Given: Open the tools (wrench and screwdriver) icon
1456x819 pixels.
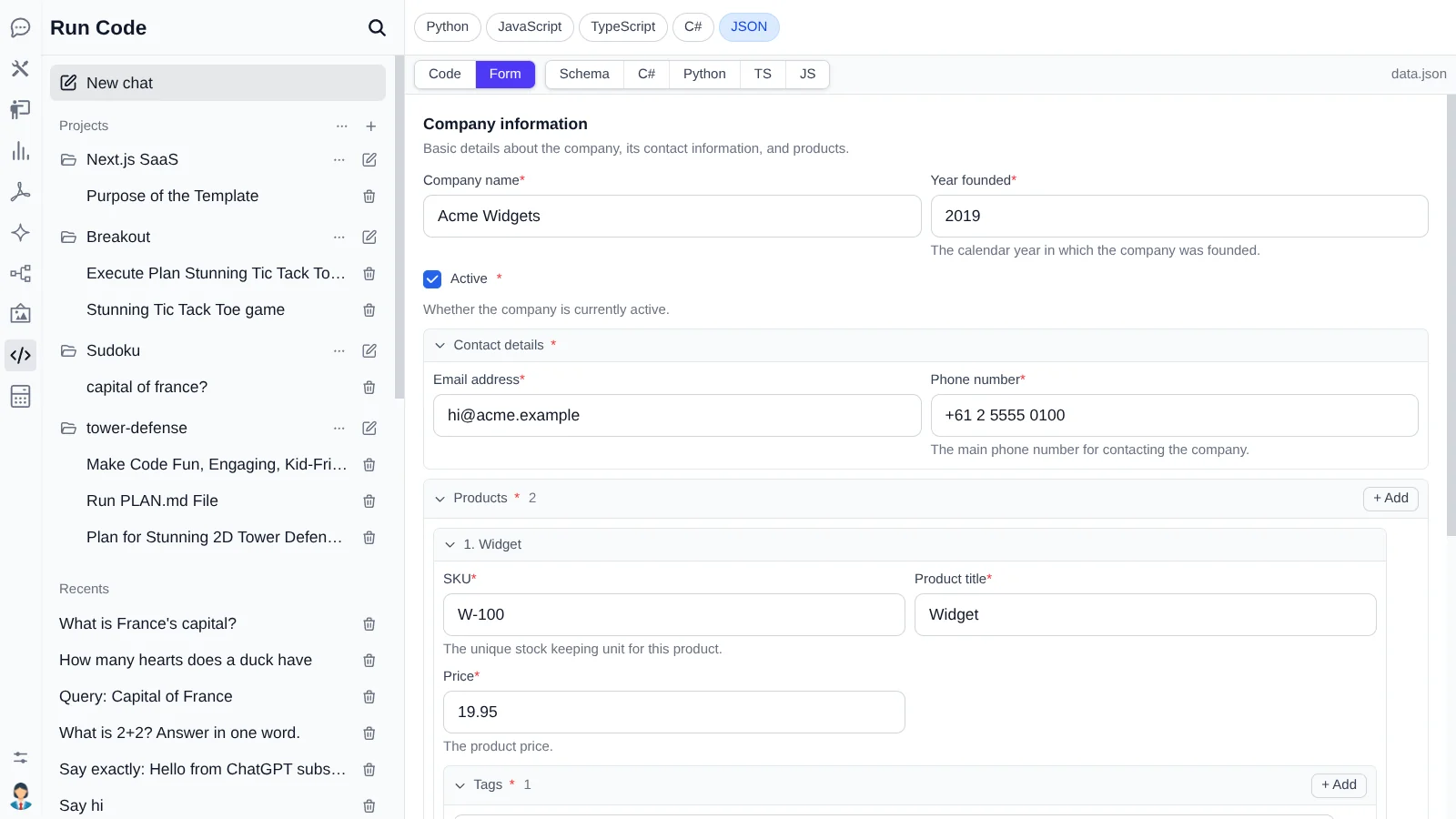Looking at the screenshot, I should [x=20, y=68].
